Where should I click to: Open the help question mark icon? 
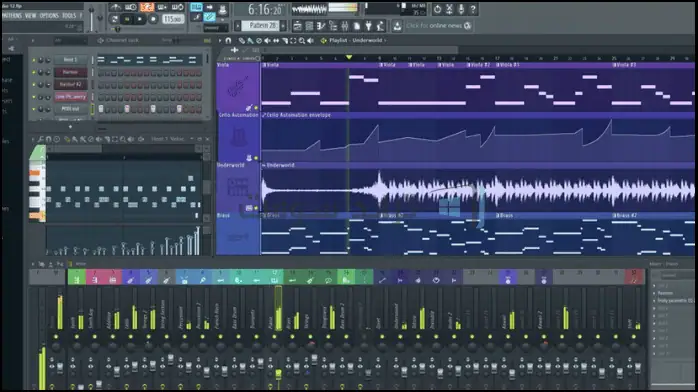[x=473, y=9]
